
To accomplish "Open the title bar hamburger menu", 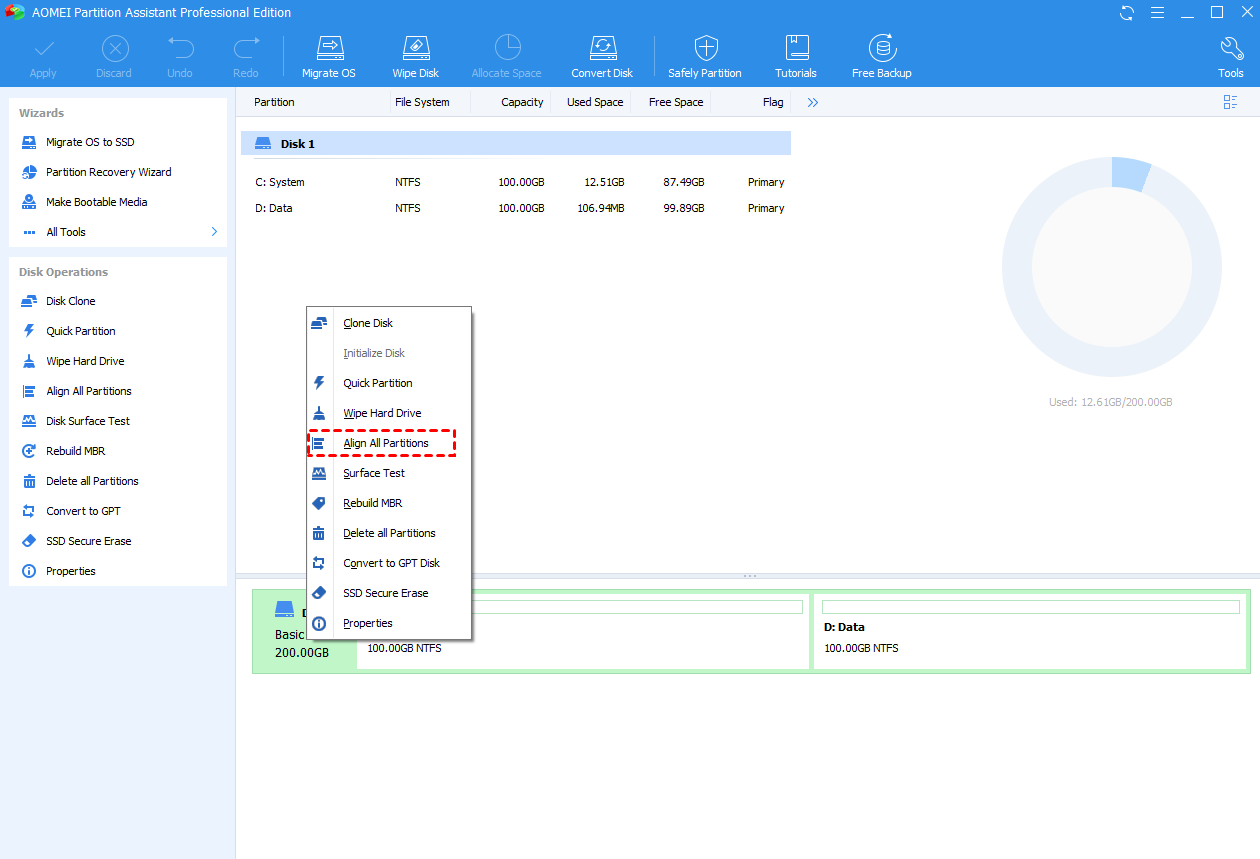I will tap(1156, 13).
